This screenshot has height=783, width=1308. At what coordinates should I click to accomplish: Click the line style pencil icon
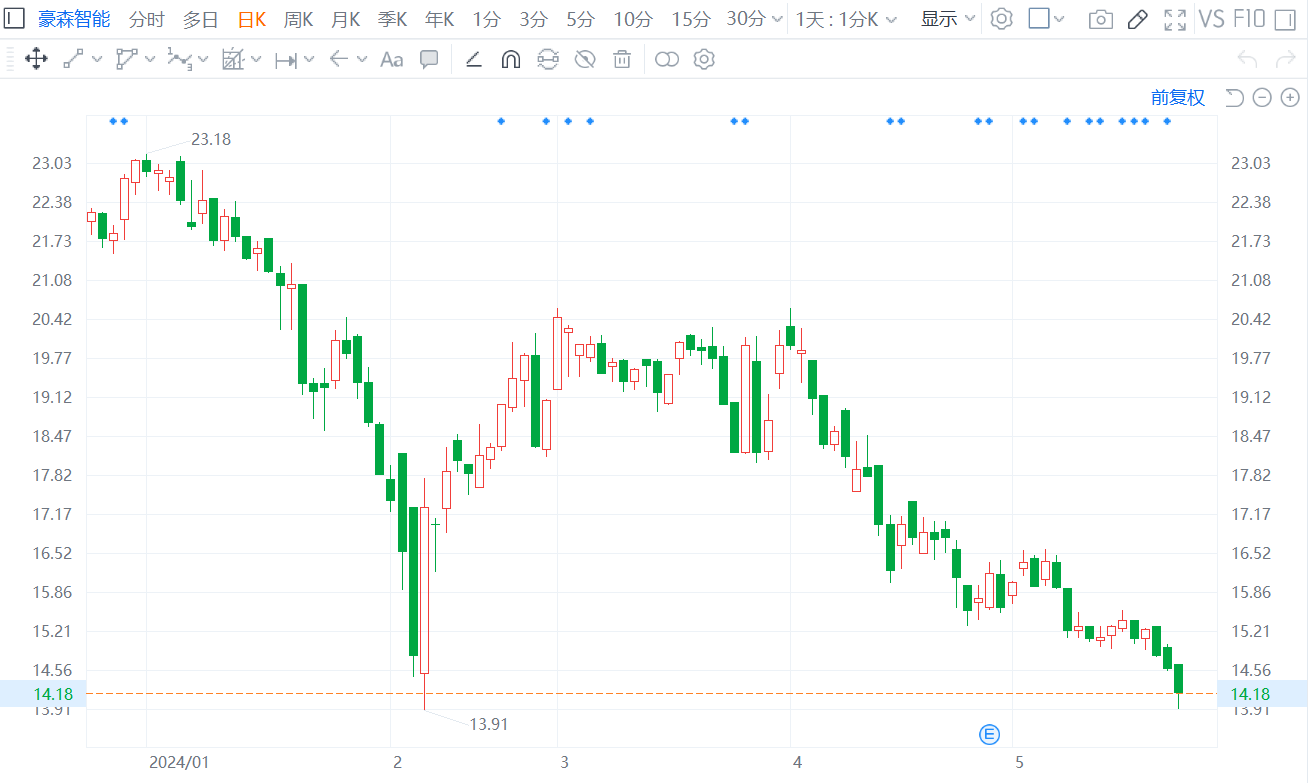coord(474,60)
